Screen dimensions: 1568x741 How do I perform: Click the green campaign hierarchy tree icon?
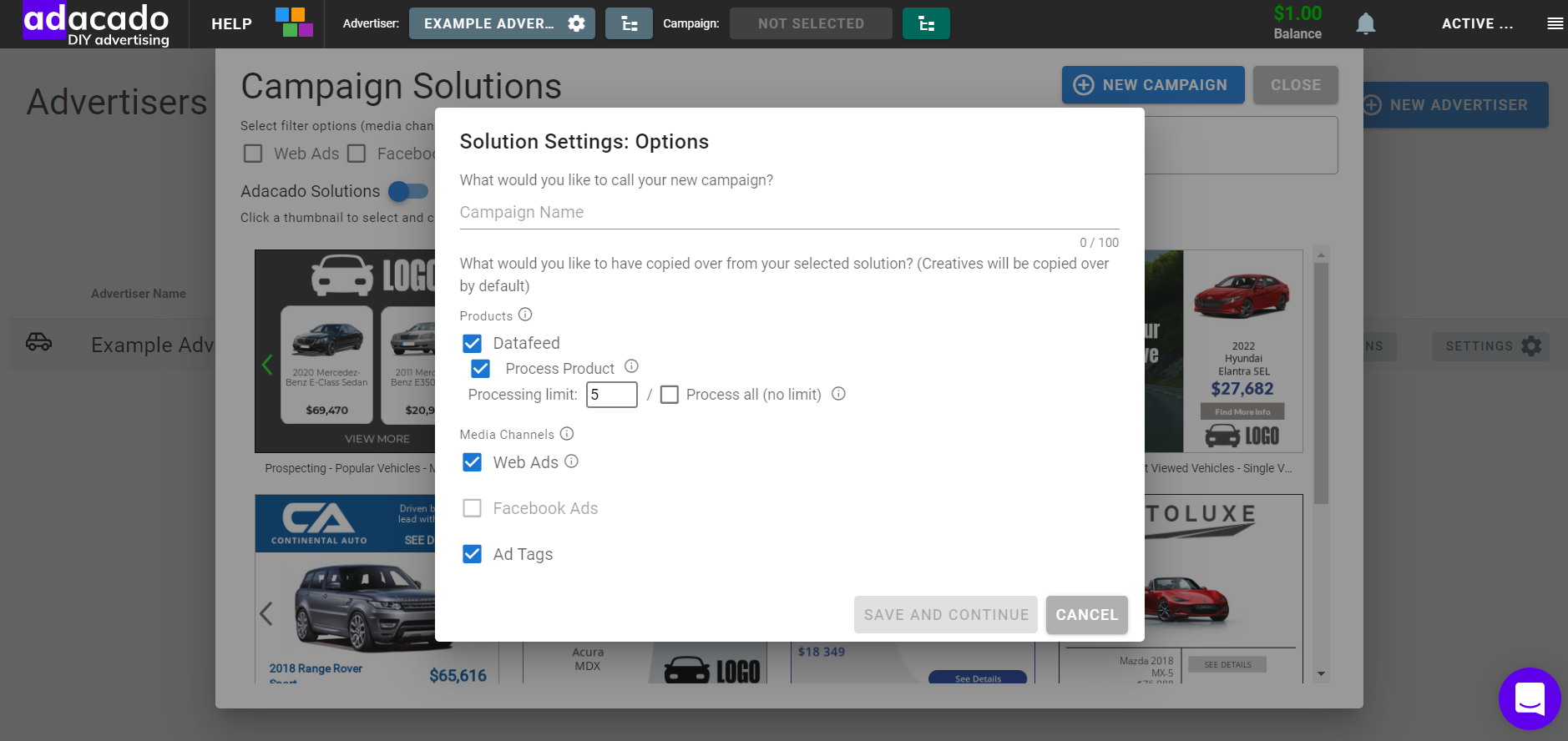tap(926, 23)
